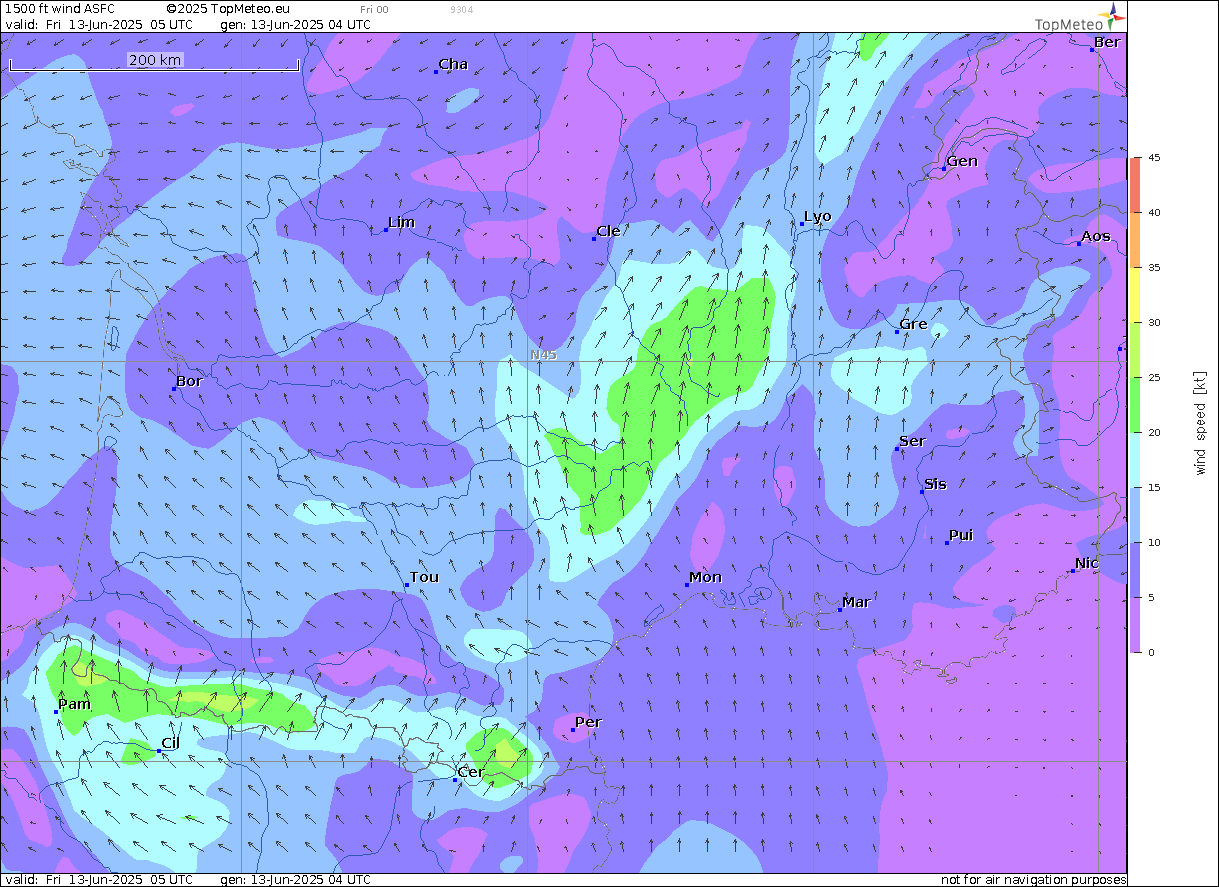The image size is (1219, 887).
Task: Click the Cil city label
Action: [x=170, y=743]
